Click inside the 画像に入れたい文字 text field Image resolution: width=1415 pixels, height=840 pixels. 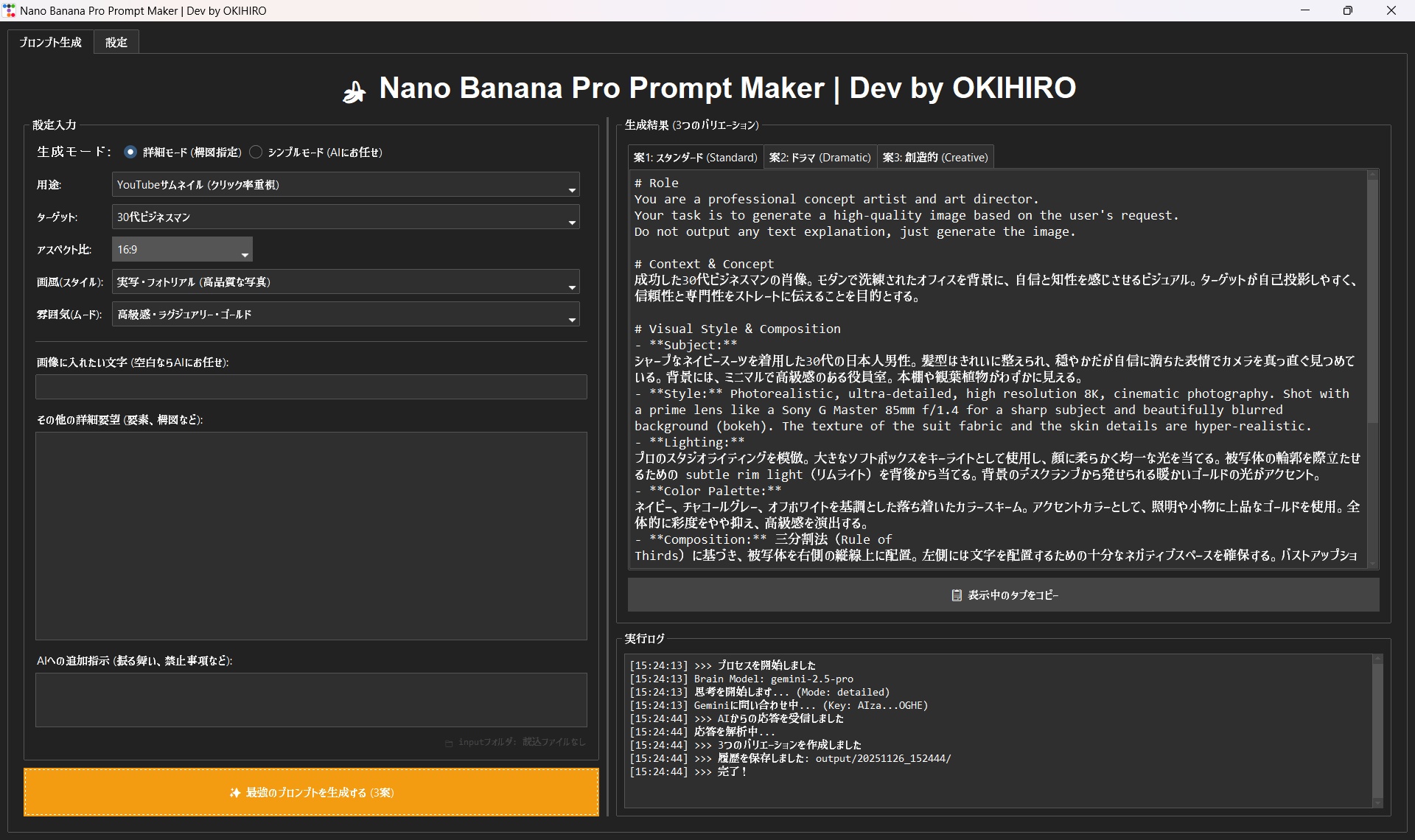pos(311,386)
